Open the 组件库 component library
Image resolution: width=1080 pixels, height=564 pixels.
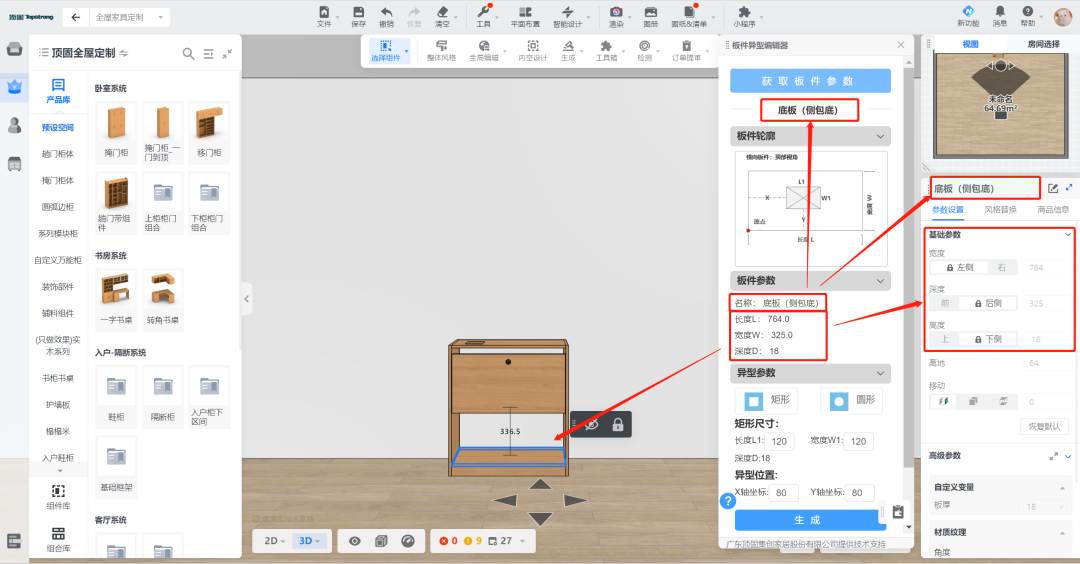[x=59, y=497]
